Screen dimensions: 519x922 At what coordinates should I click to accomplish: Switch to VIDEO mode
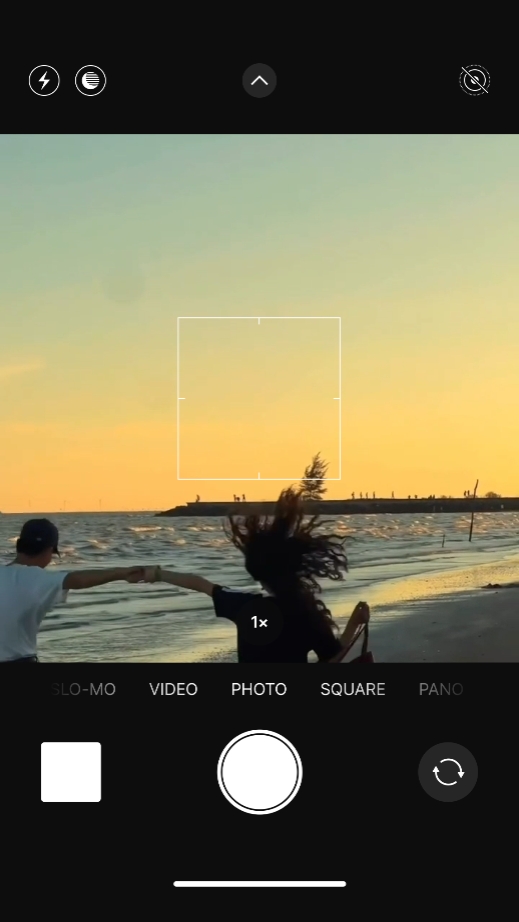click(173, 689)
